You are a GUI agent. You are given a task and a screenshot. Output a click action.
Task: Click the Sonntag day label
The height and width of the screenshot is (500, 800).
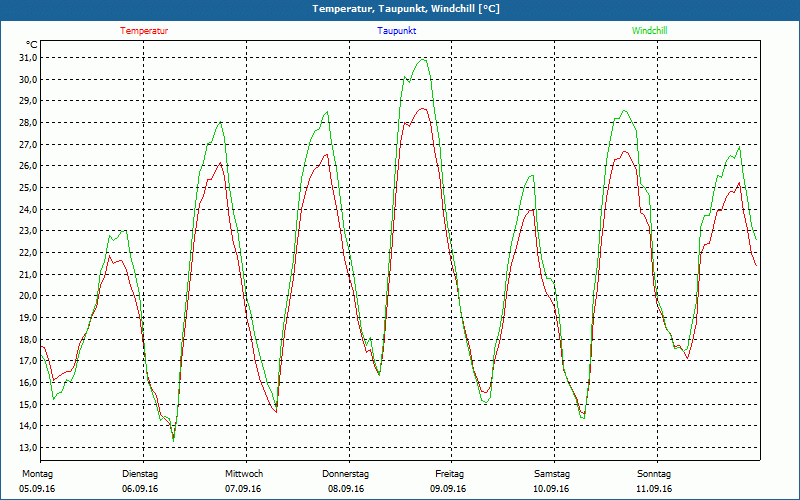(654, 474)
